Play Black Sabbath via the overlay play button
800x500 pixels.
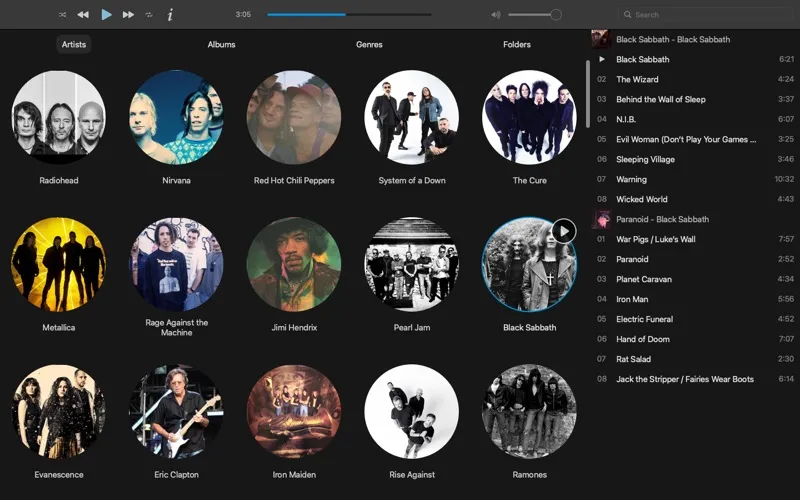coord(564,232)
